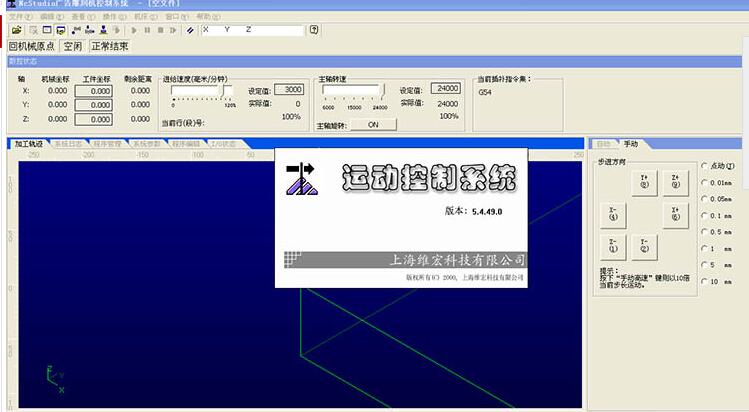Screen dimensions: 749x412
Task: Click the spindle rotation ON button
Action: (x=374, y=125)
